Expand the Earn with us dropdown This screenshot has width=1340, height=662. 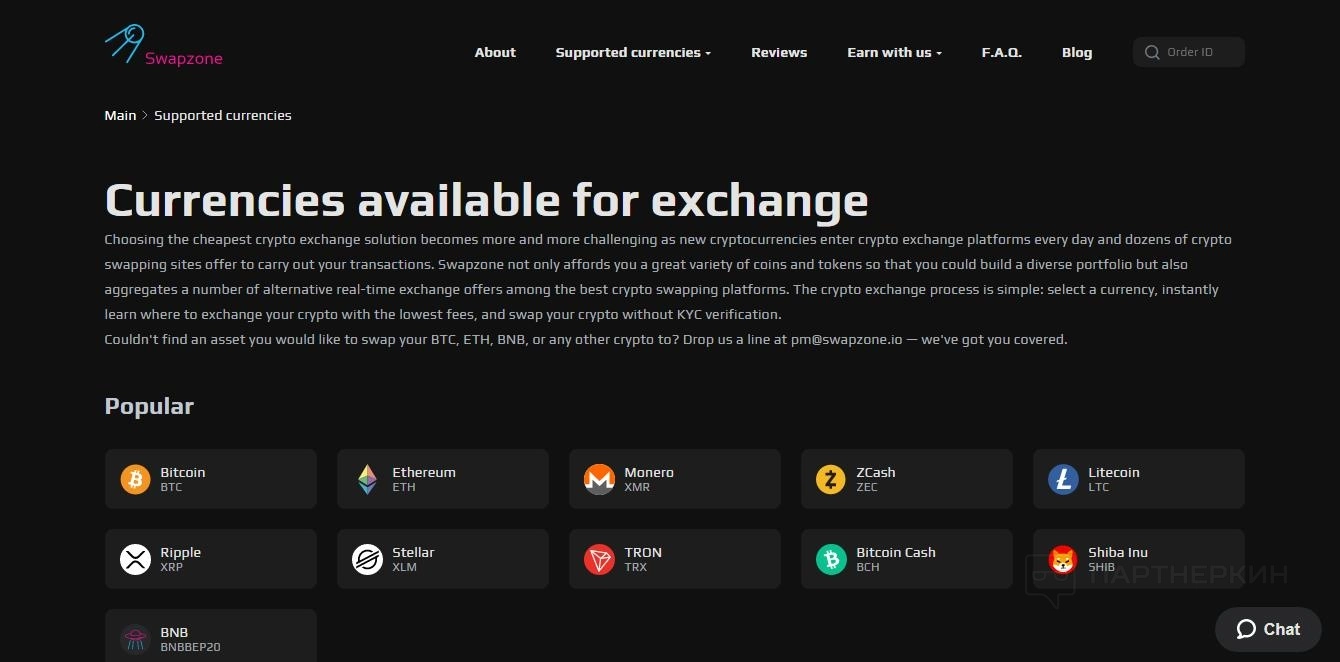click(894, 53)
